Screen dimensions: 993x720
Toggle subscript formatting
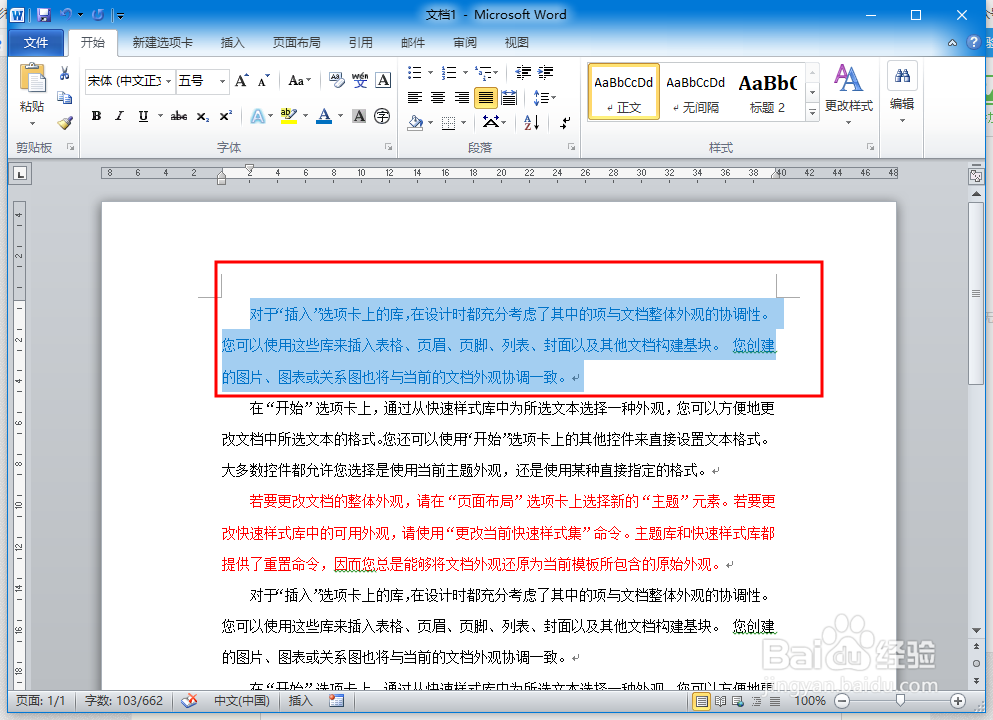pyautogui.click(x=202, y=116)
